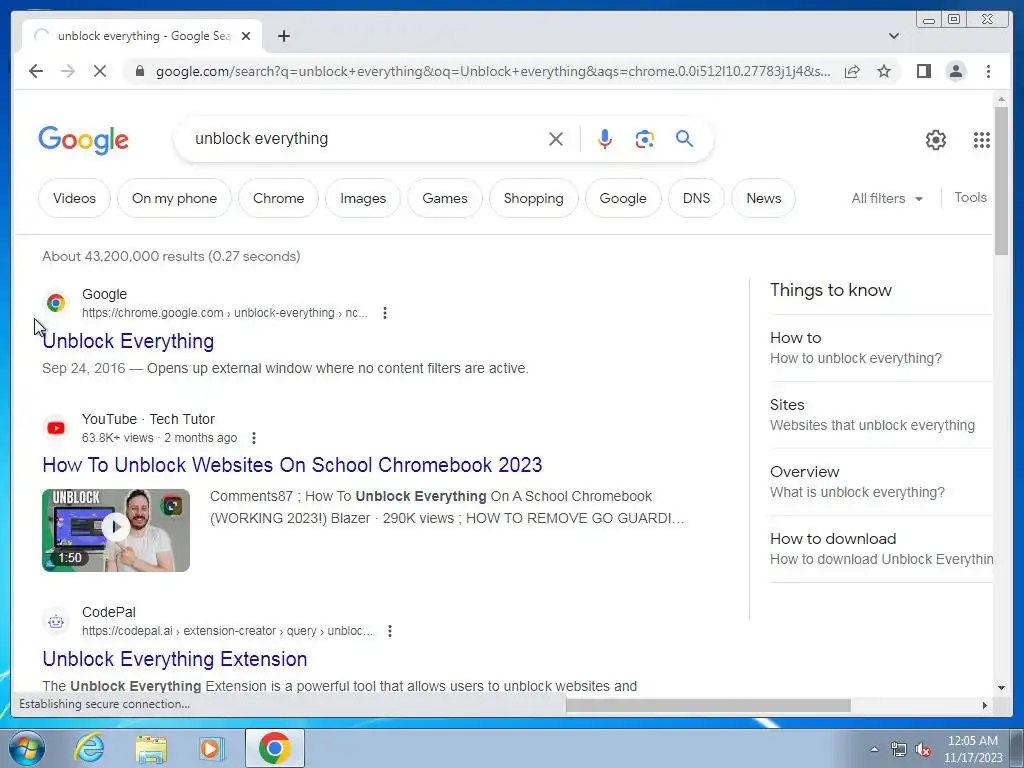Open Chrome's three-dot menu
The width and height of the screenshot is (1024, 768).
[988, 71]
